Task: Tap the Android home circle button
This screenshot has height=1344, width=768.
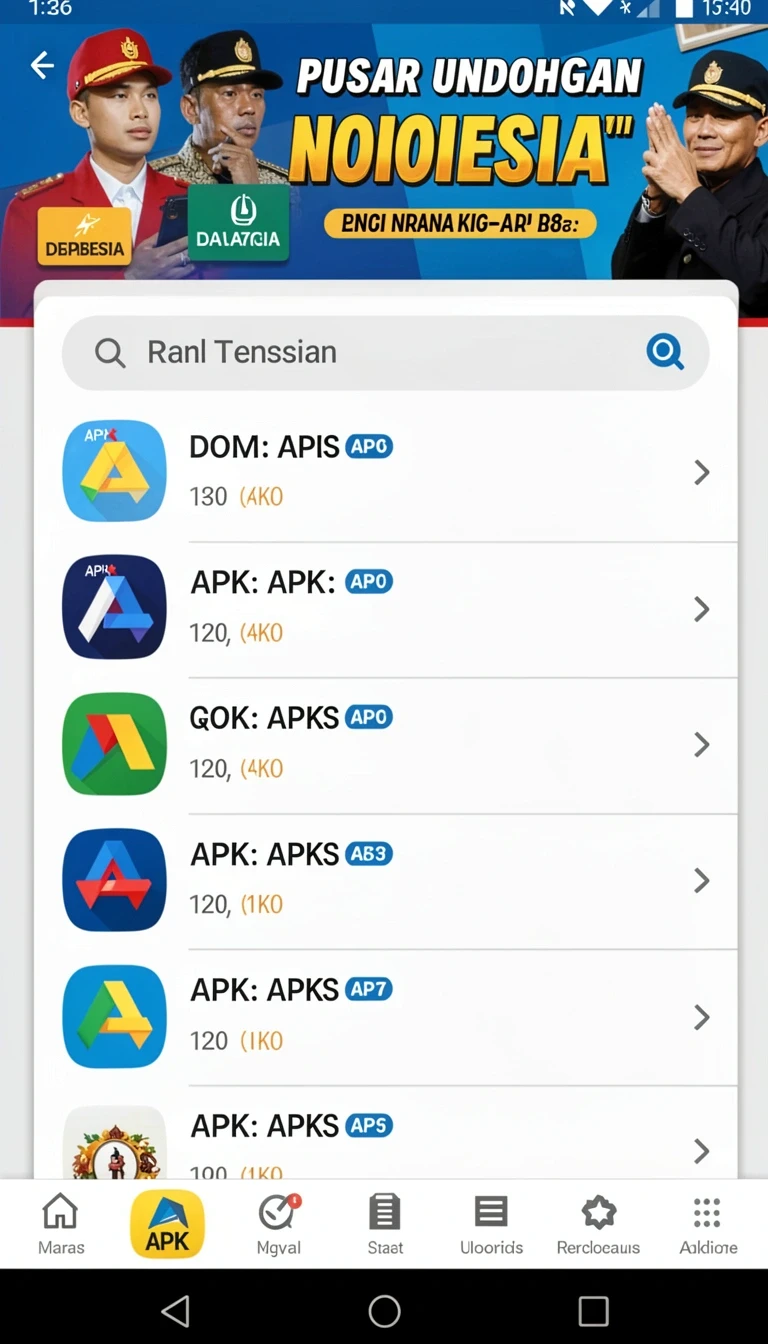Action: pyautogui.click(x=384, y=1310)
